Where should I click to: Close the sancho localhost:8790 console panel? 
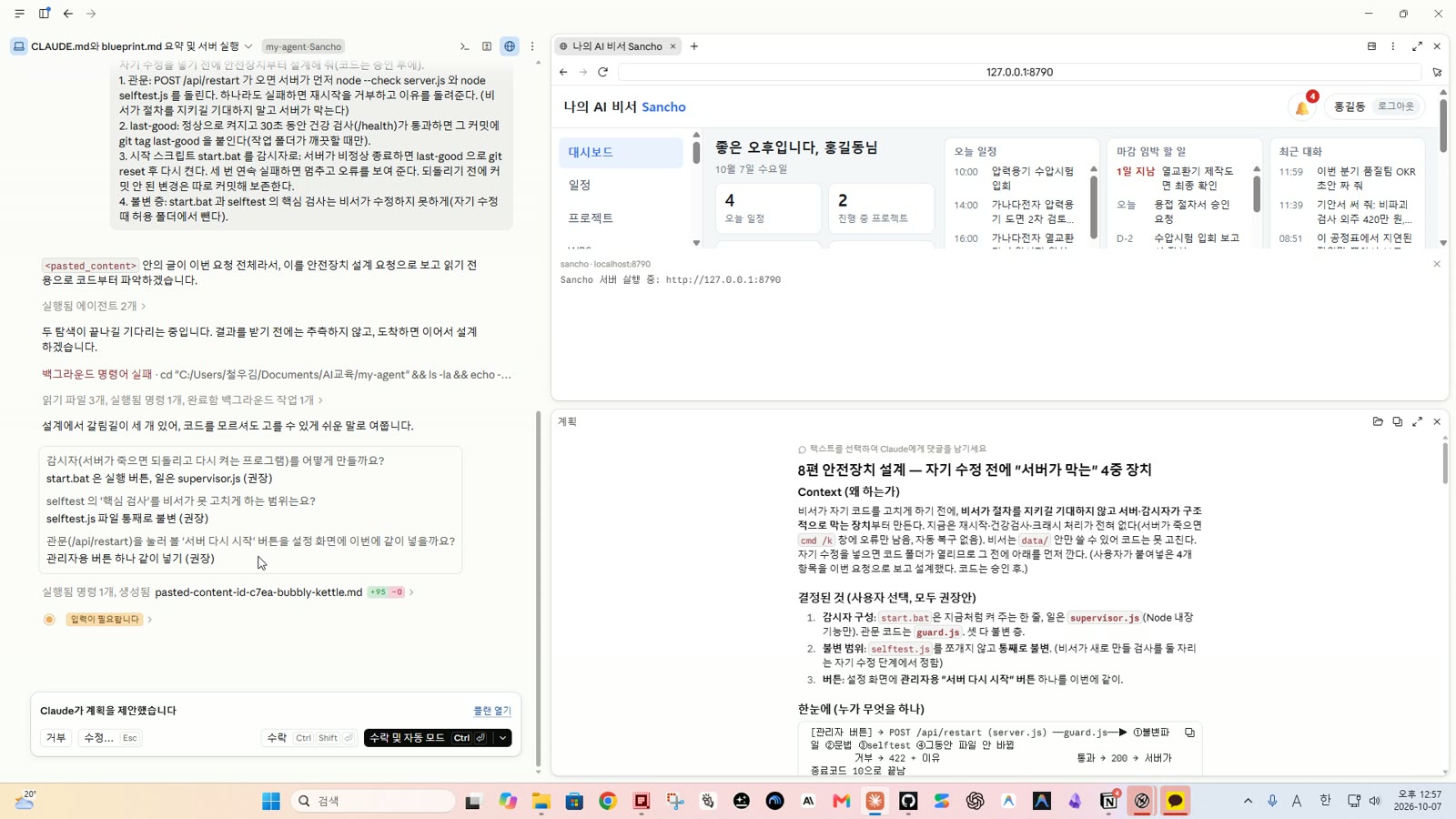click(x=1437, y=264)
